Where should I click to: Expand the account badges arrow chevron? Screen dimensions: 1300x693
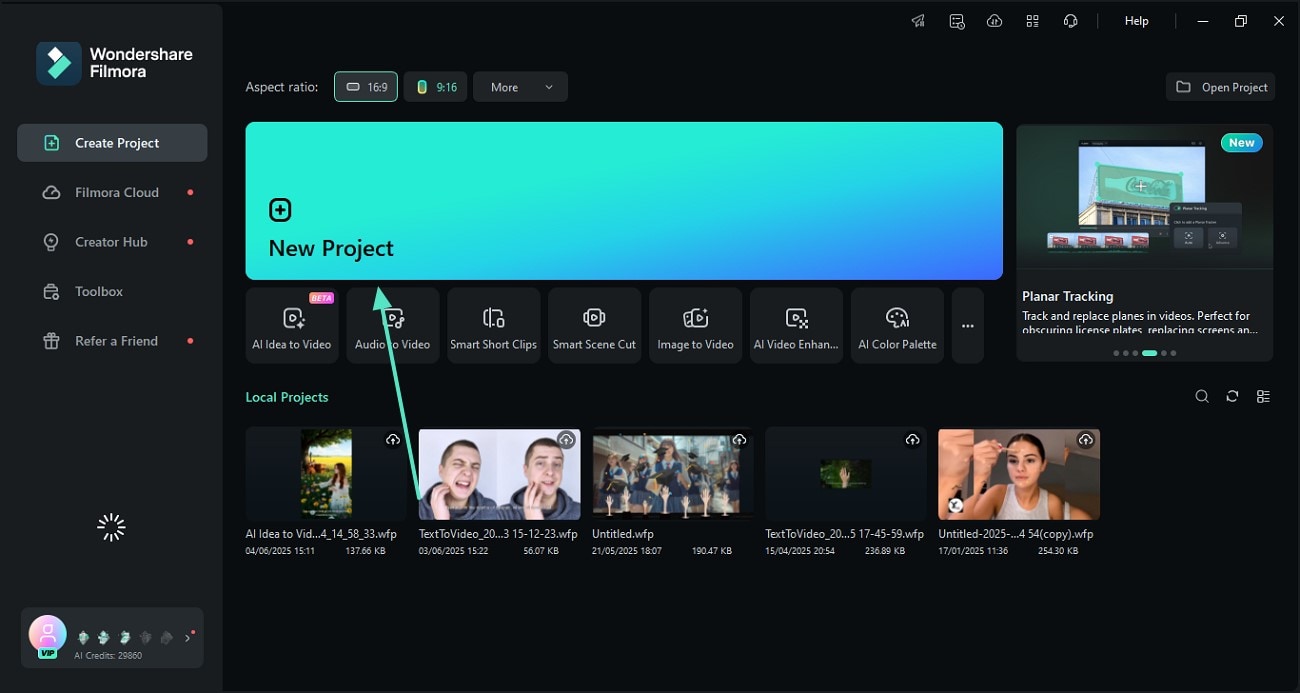[x=187, y=638]
